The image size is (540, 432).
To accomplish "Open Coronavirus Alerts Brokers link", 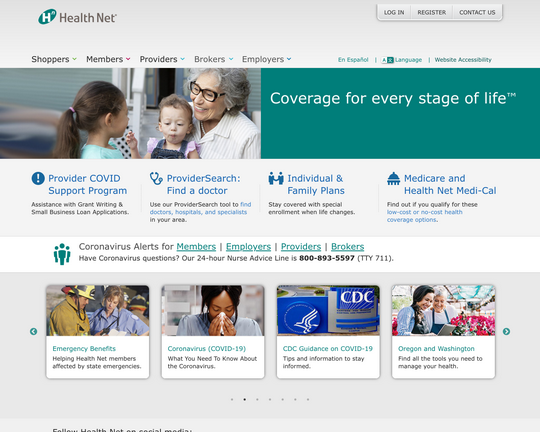I will (347, 247).
